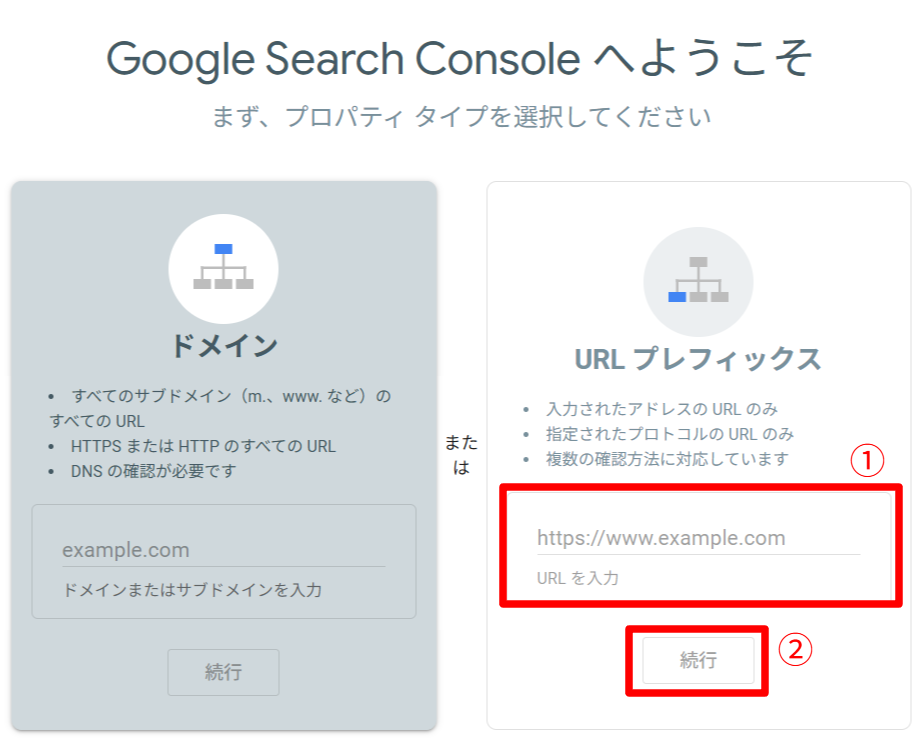Click the URL prefix property icon
Viewport: 919px width, 743px height.
click(698, 281)
